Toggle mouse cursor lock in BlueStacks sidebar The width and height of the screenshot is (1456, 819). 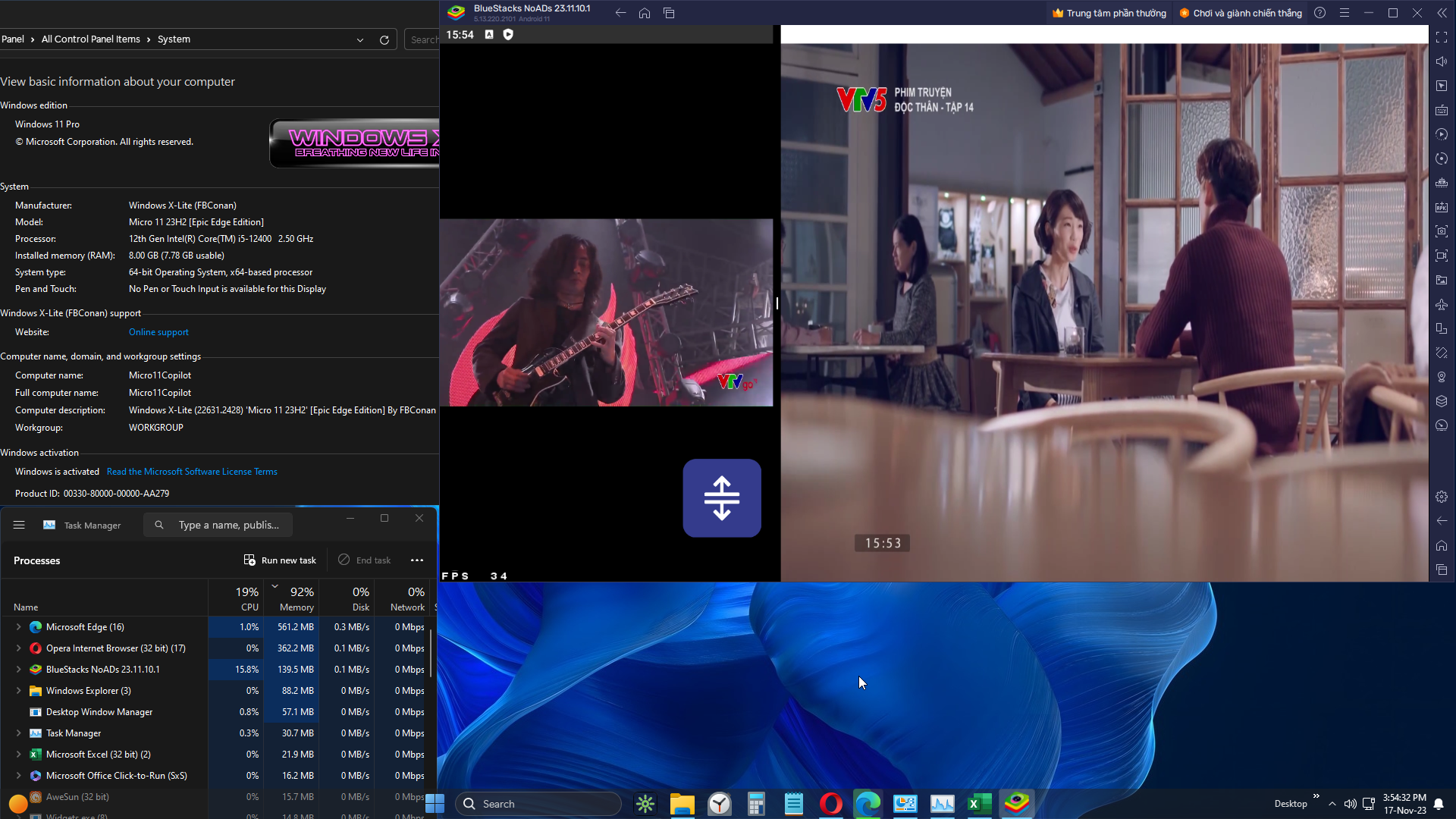[1442, 86]
